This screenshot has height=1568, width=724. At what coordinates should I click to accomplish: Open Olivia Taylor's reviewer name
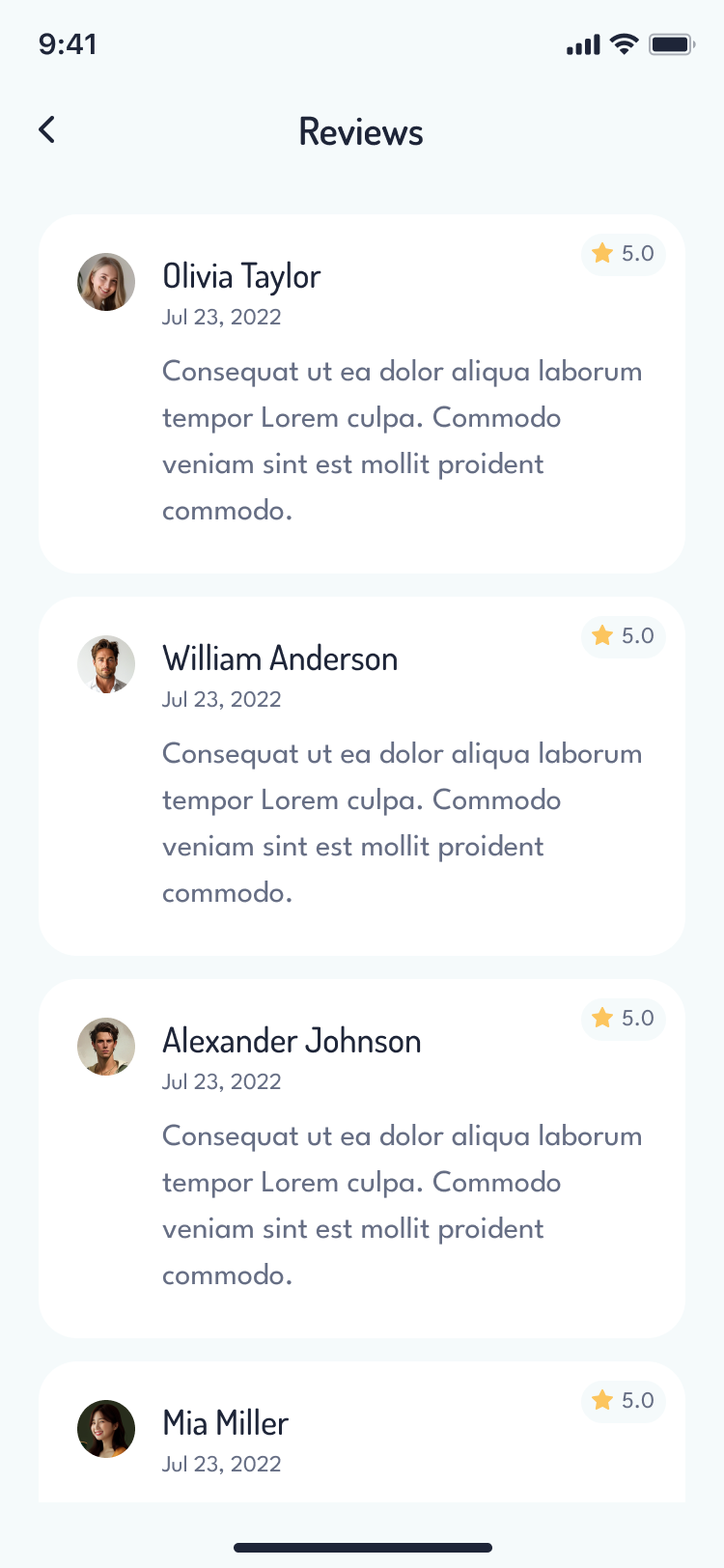pyautogui.click(x=241, y=277)
